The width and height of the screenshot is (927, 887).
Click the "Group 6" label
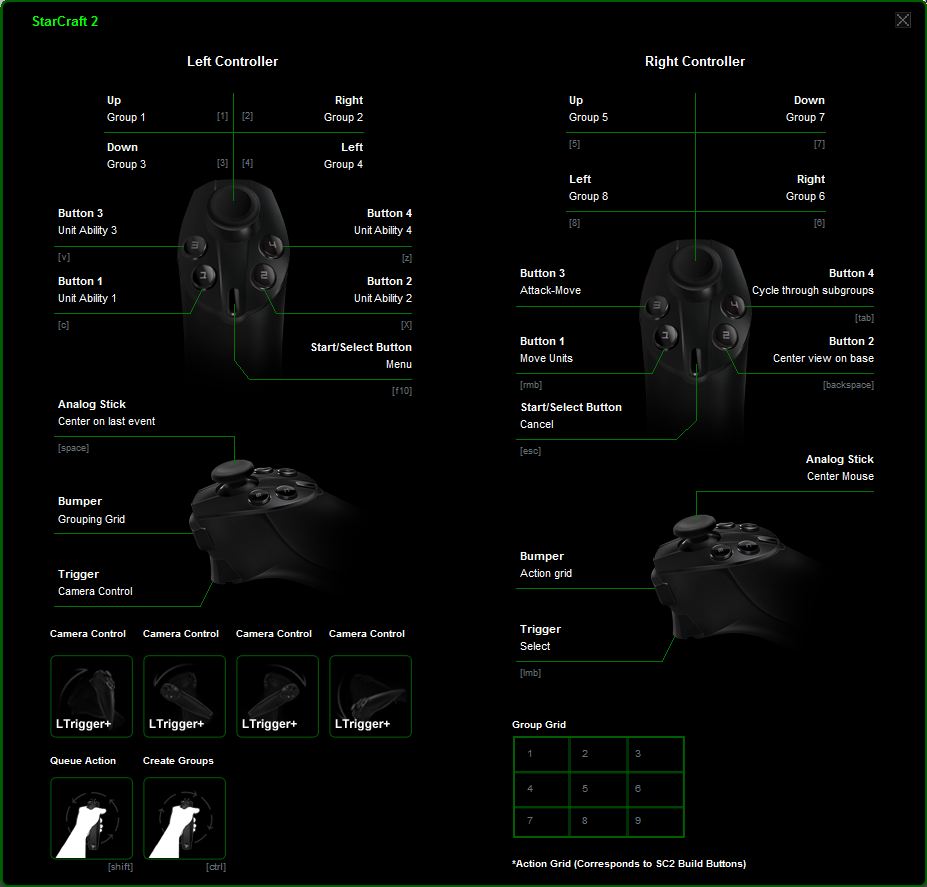(x=805, y=196)
